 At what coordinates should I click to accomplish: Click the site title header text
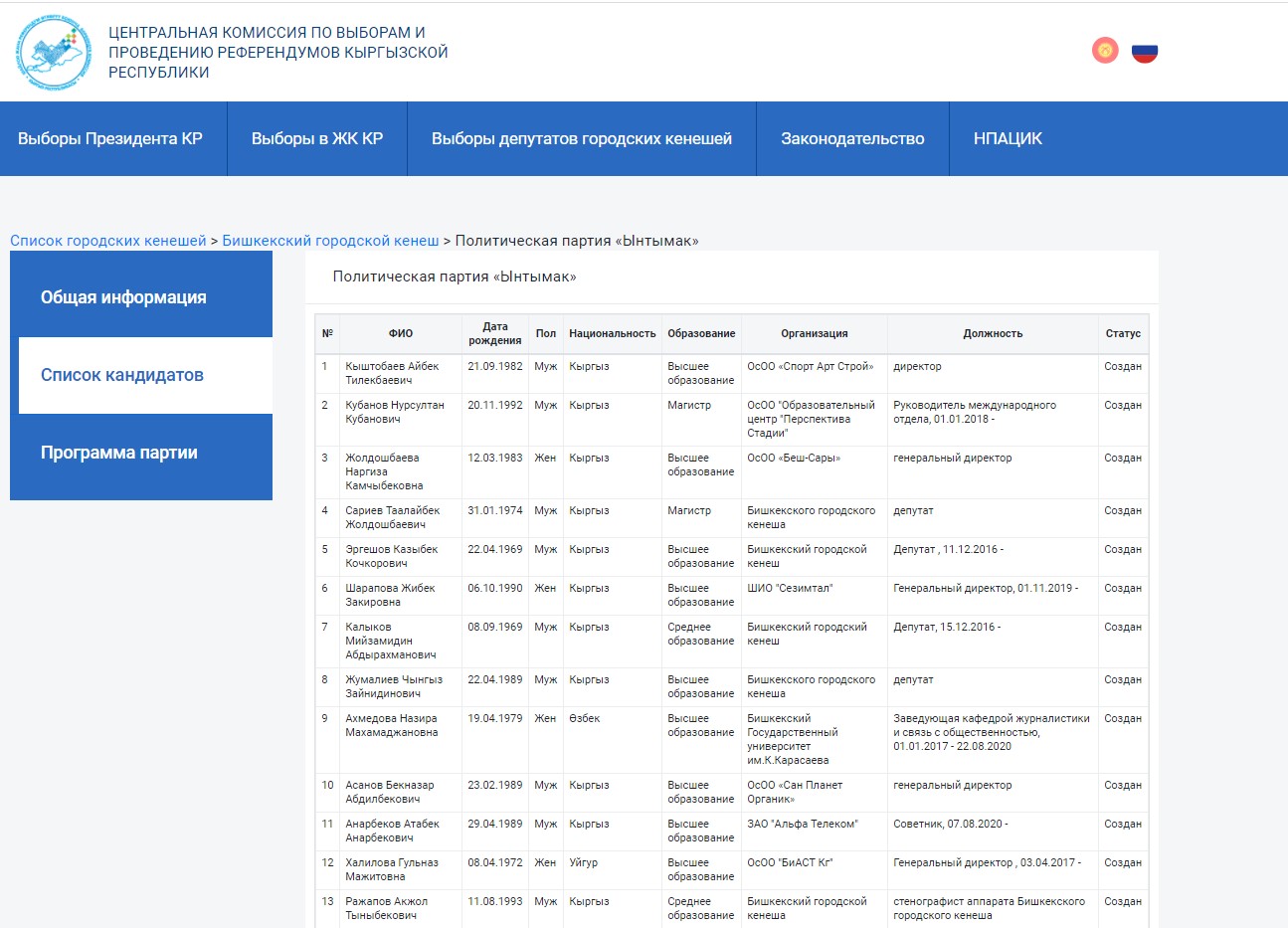click(x=277, y=52)
